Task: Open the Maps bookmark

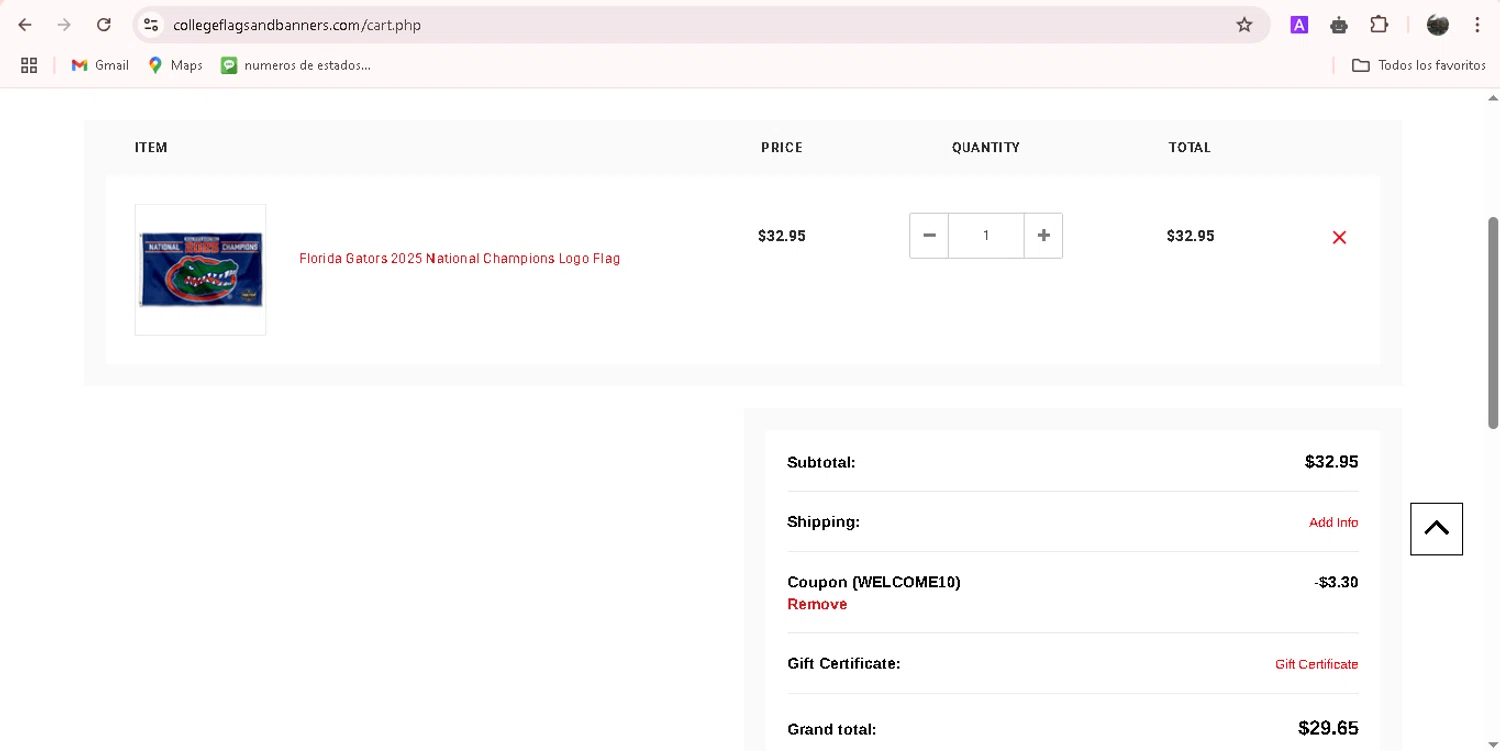Action: (x=175, y=65)
